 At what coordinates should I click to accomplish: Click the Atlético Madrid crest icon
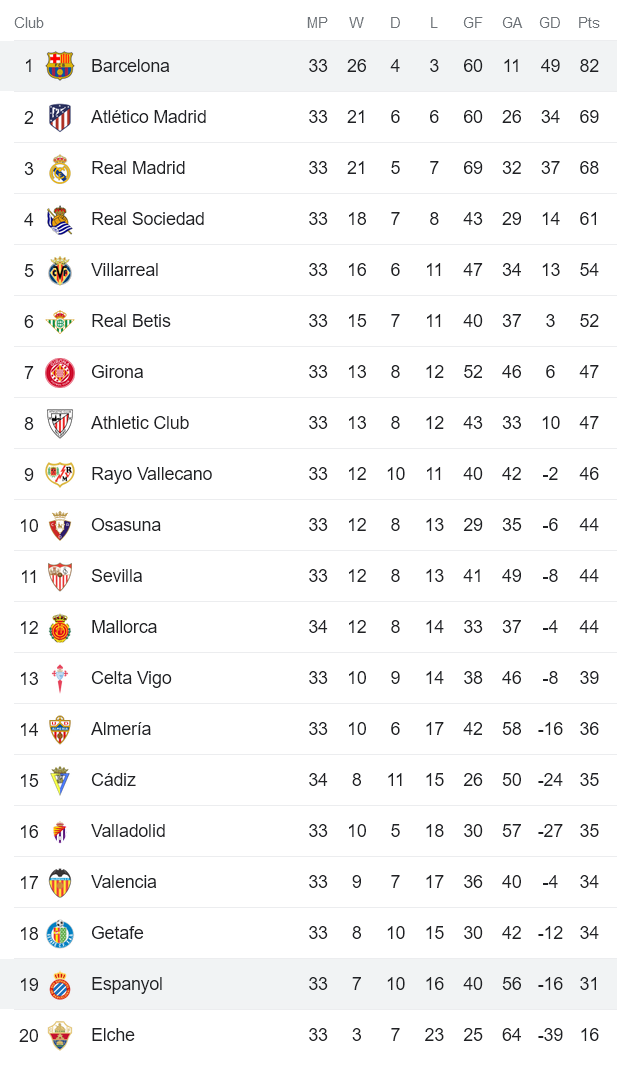[60, 117]
